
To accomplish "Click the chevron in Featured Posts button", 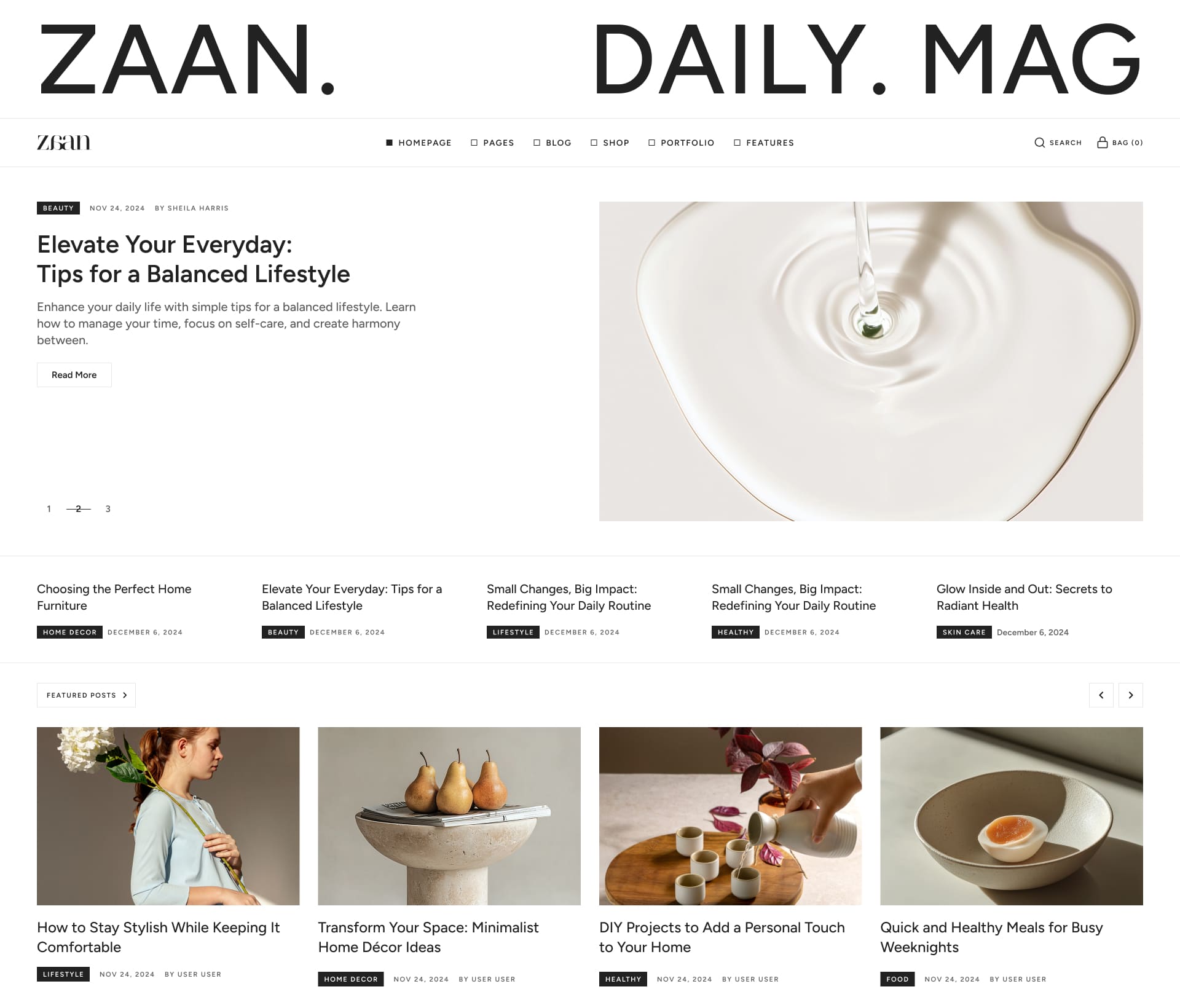I will 125,695.
